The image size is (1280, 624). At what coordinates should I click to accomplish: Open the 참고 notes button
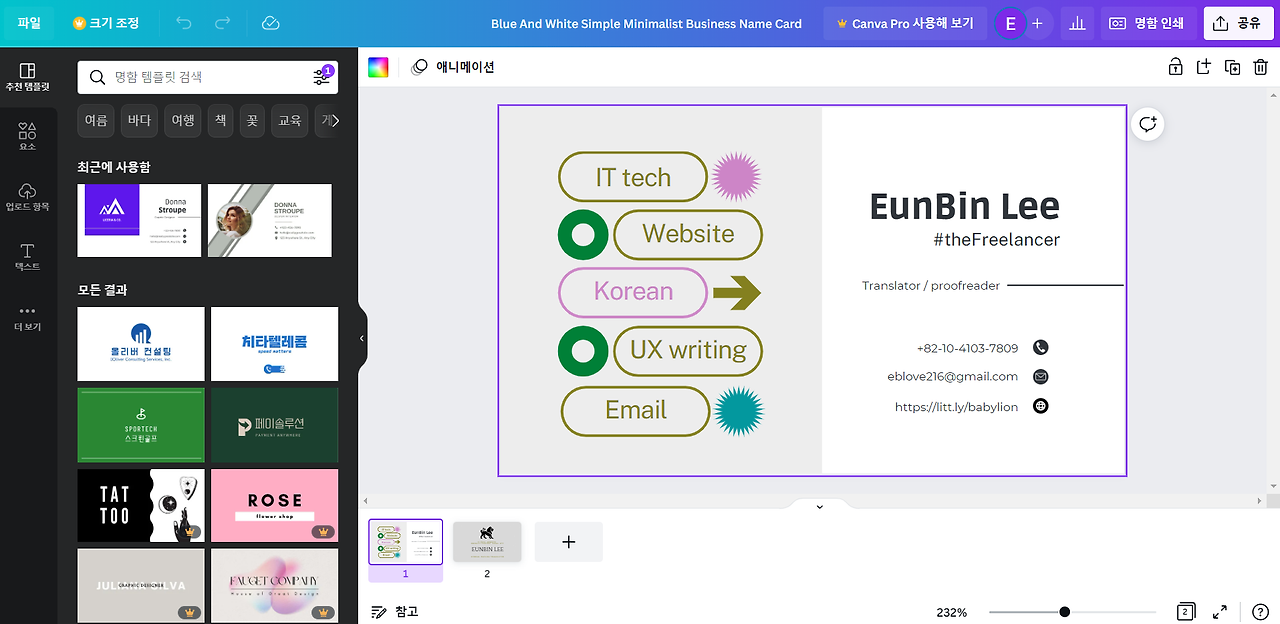point(395,612)
